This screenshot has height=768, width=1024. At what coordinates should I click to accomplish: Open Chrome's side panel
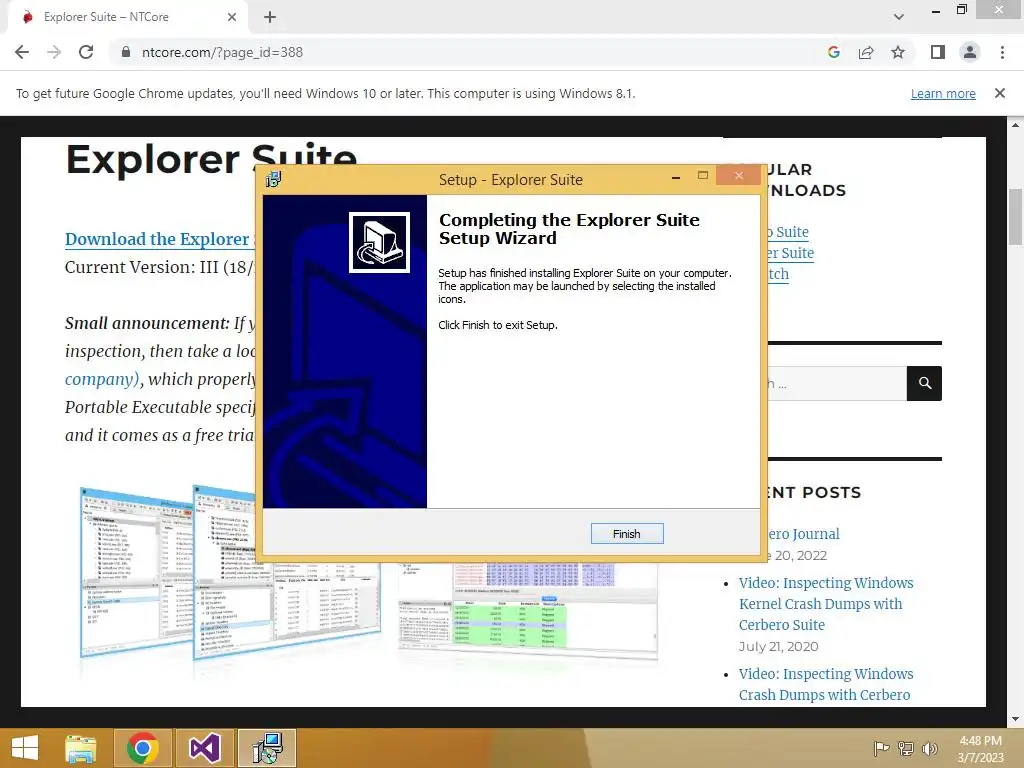click(938, 52)
